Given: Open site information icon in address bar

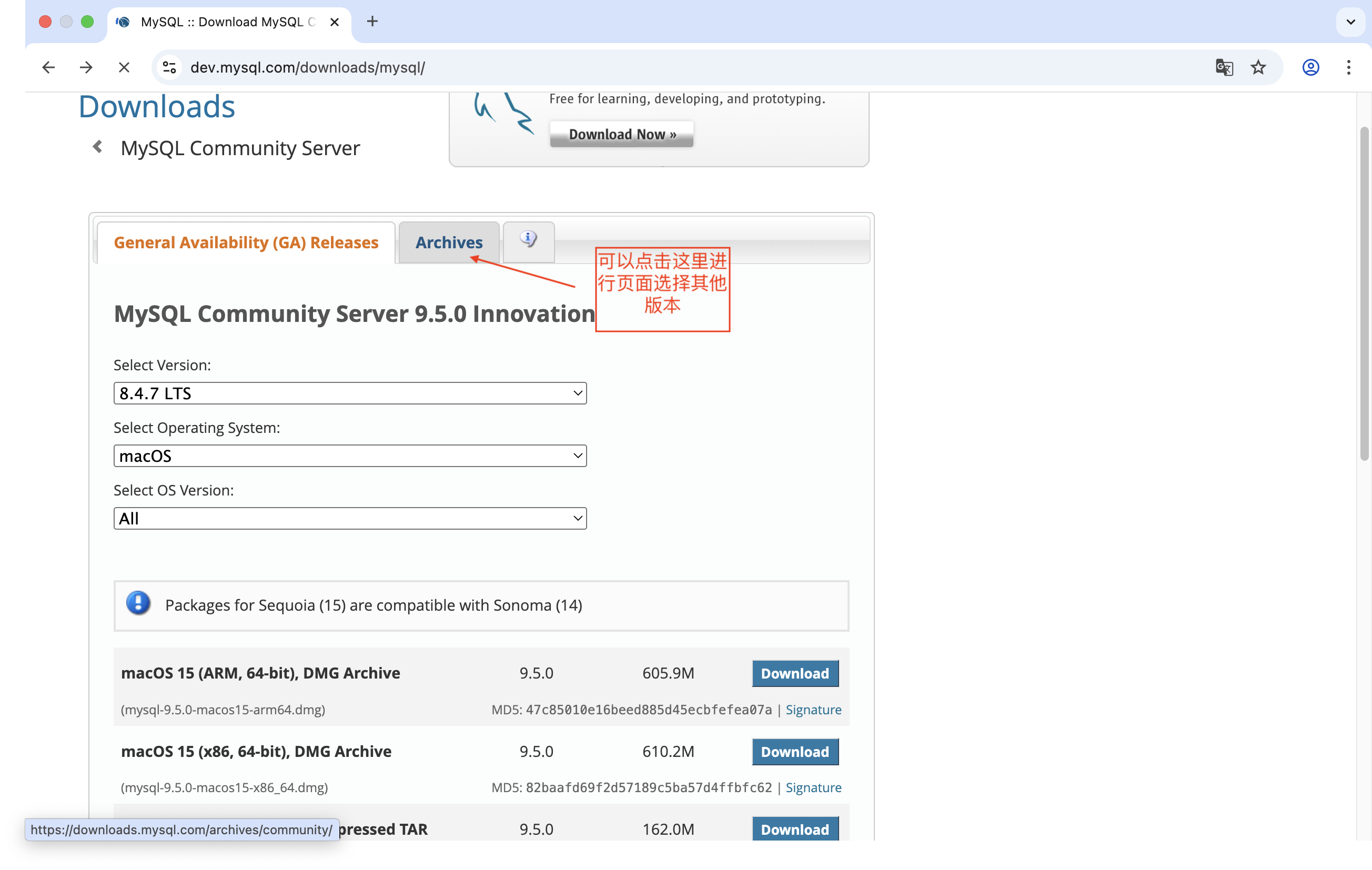Looking at the screenshot, I should click(169, 68).
